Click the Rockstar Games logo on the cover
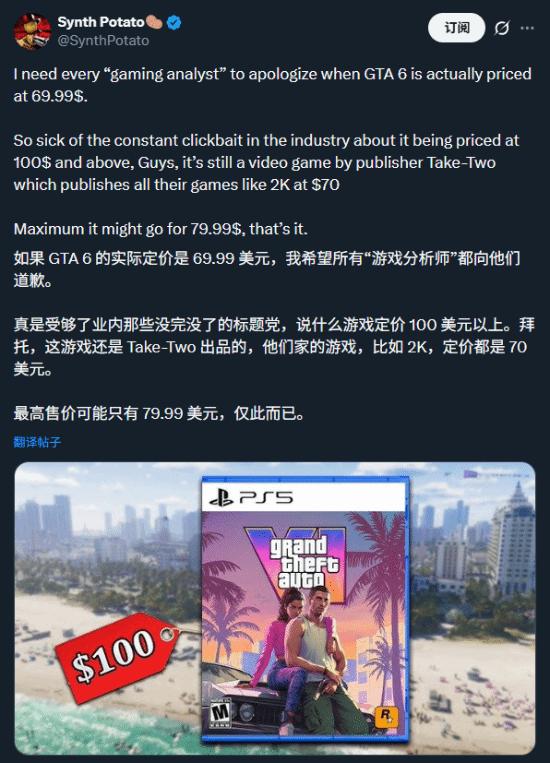Viewport: 550px width, 763px height. (386, 716)
